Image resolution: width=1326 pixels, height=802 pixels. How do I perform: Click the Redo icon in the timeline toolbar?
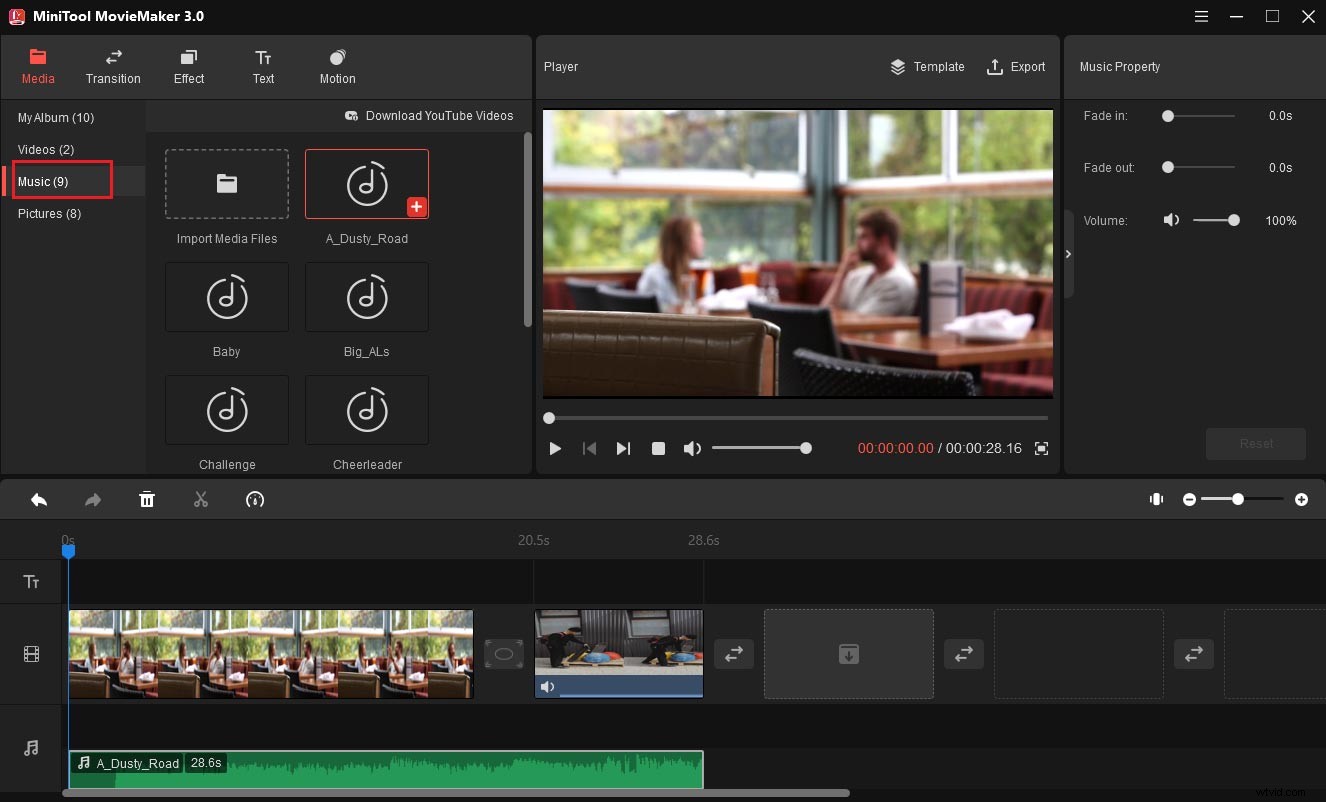(x=93, y=499)
